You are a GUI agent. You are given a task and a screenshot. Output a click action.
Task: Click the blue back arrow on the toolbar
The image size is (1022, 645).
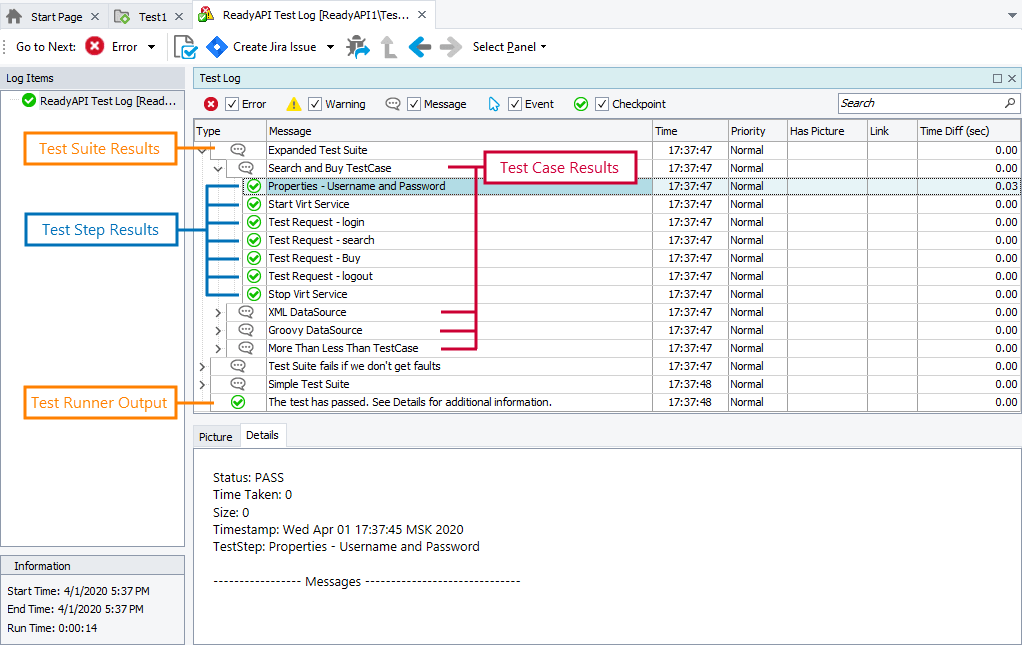pos(419,46)
